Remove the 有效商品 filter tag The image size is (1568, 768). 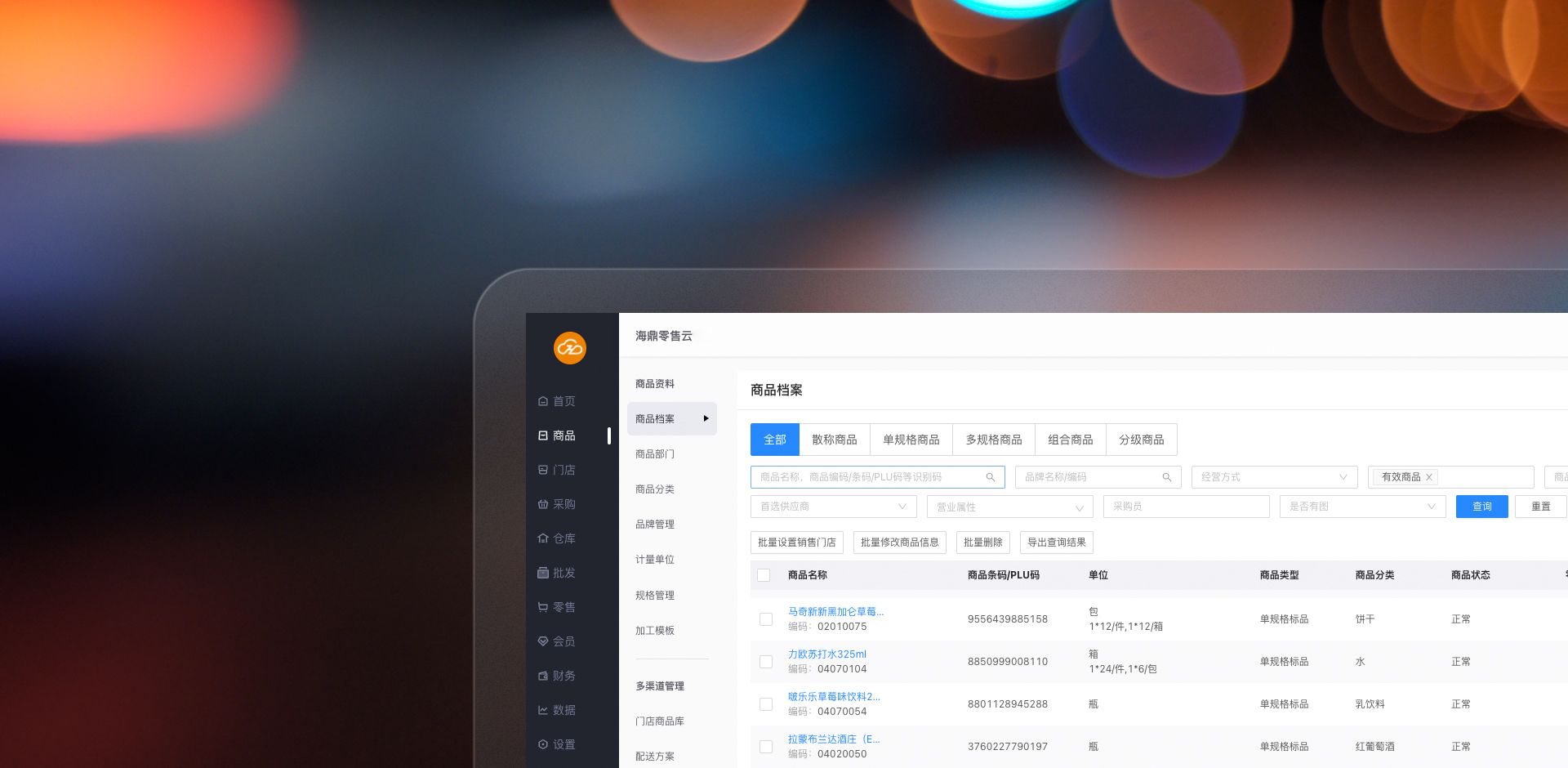pyautogui.click(x=1429, y=477)
